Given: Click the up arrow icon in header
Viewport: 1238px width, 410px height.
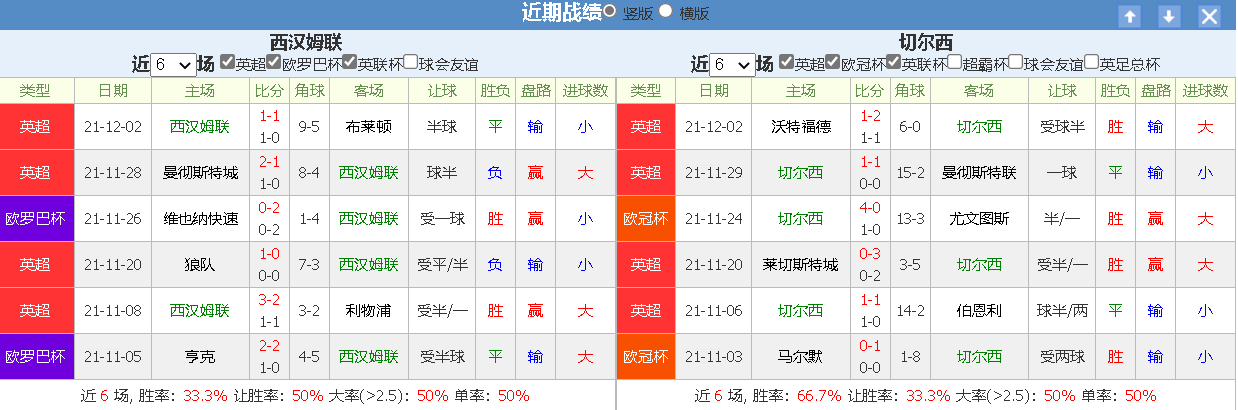Looking at the screenshot, I should pos(1129,16).
